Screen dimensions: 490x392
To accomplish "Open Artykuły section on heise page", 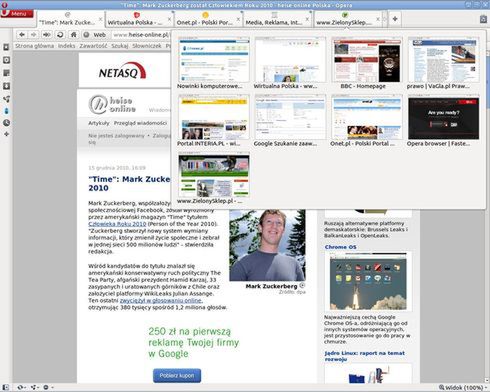I will click(x=99, y=123).
